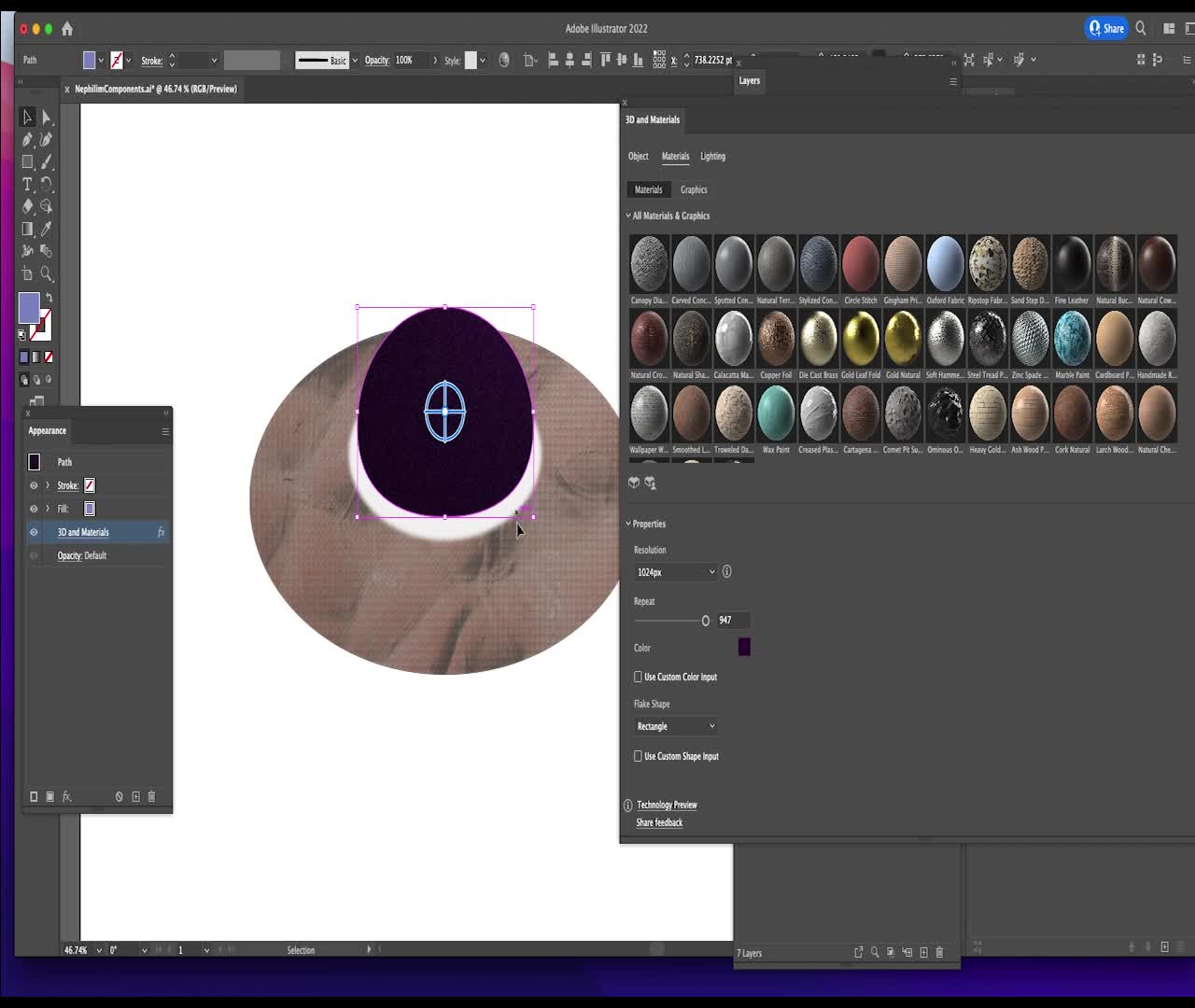Click the Share button

[1107, 29]
